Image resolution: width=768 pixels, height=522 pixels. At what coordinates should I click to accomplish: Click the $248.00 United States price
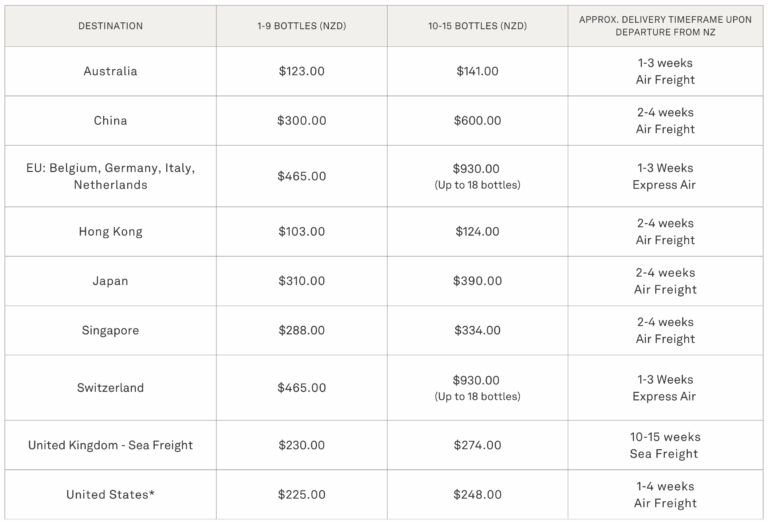(x=477, y=495)
